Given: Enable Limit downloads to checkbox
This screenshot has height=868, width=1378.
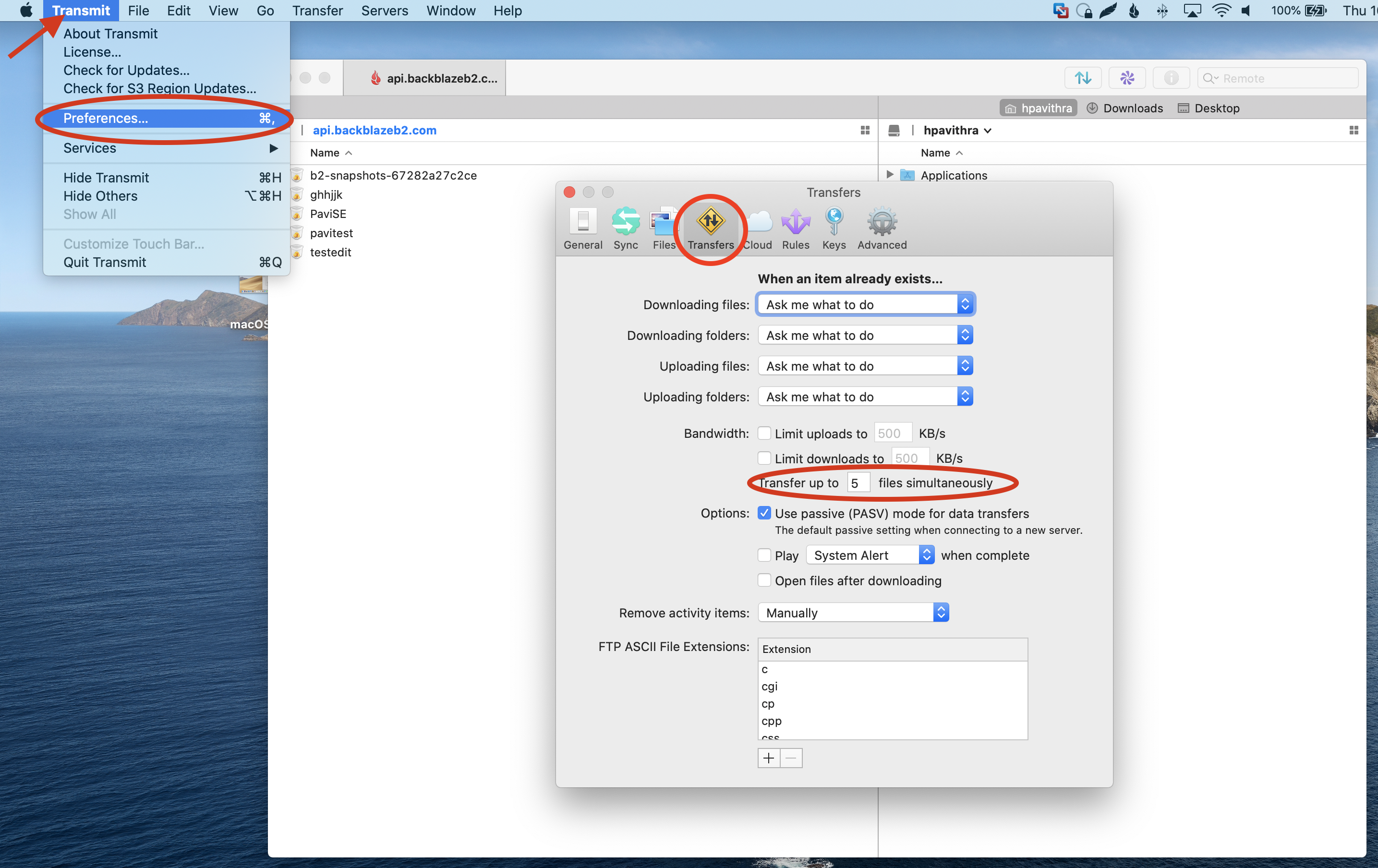Looking at the screenshot, I should pyautogui.click(x=764, y=458).
